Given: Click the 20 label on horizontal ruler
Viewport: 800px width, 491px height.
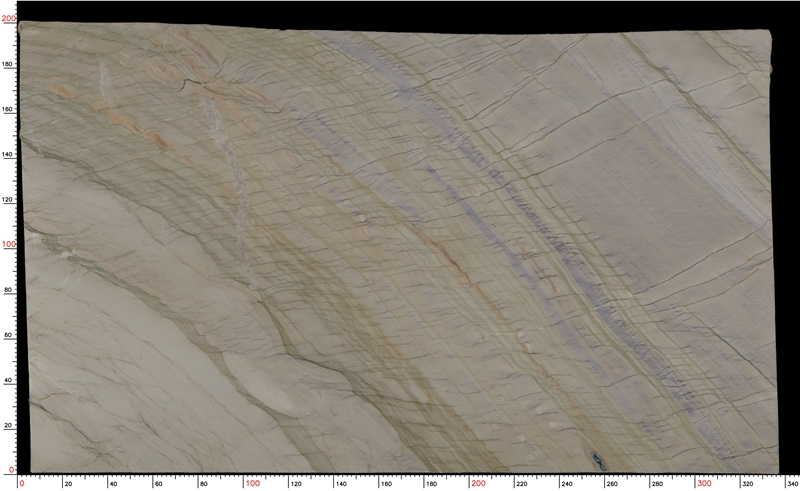Looking at the screenshot, I should tap(68, 483).
